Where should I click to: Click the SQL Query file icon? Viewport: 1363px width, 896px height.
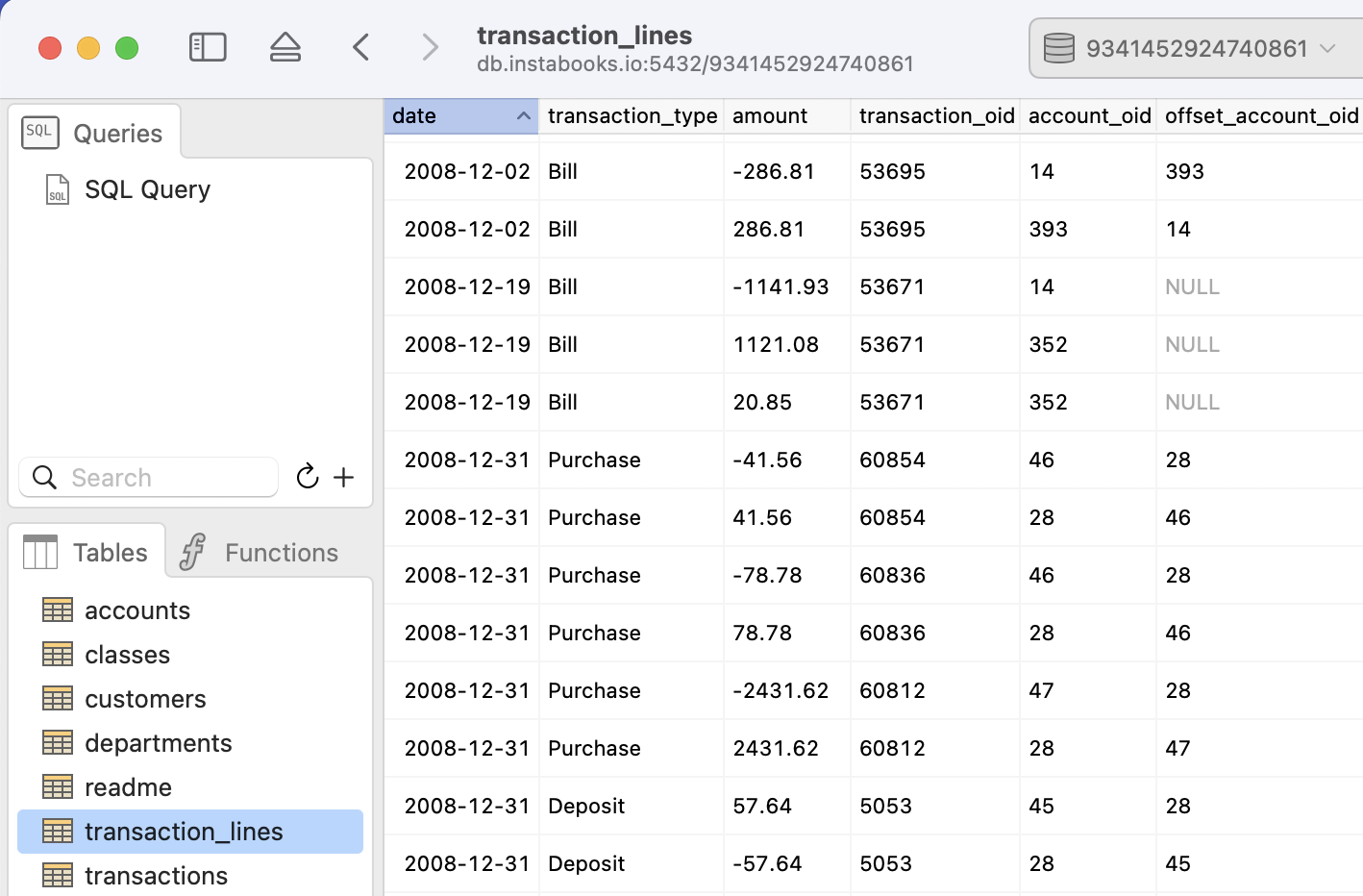pyautogui.click(x=58, y=189)
